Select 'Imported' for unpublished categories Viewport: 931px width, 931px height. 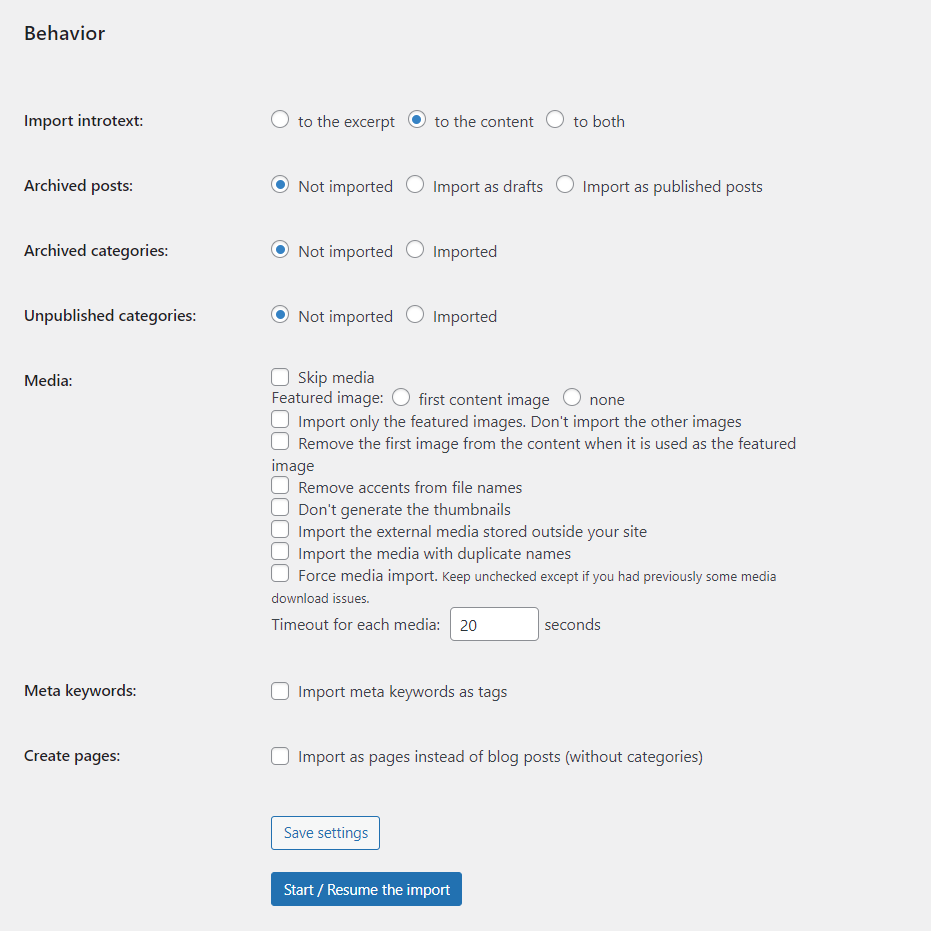415,315
